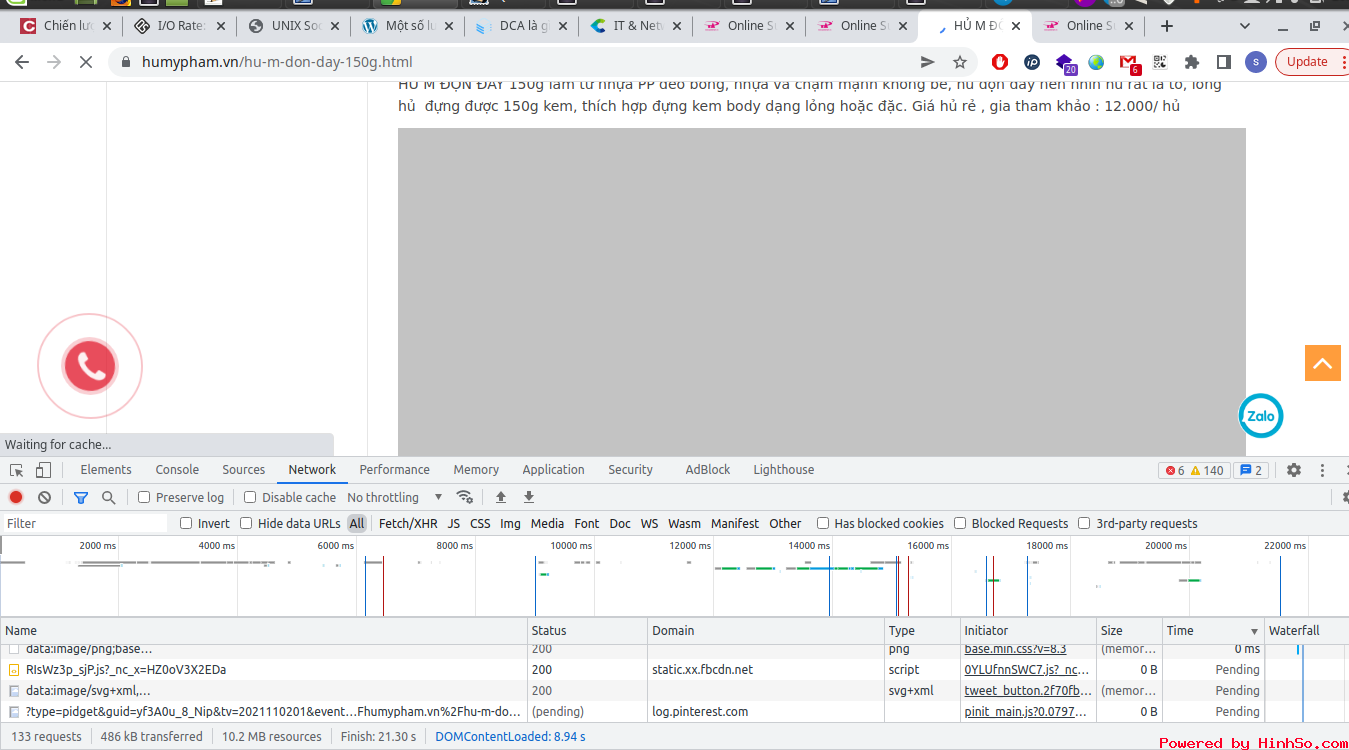The image size is (1349, 750).
Task: Open DevTools settings gear
Action: 1294,470
